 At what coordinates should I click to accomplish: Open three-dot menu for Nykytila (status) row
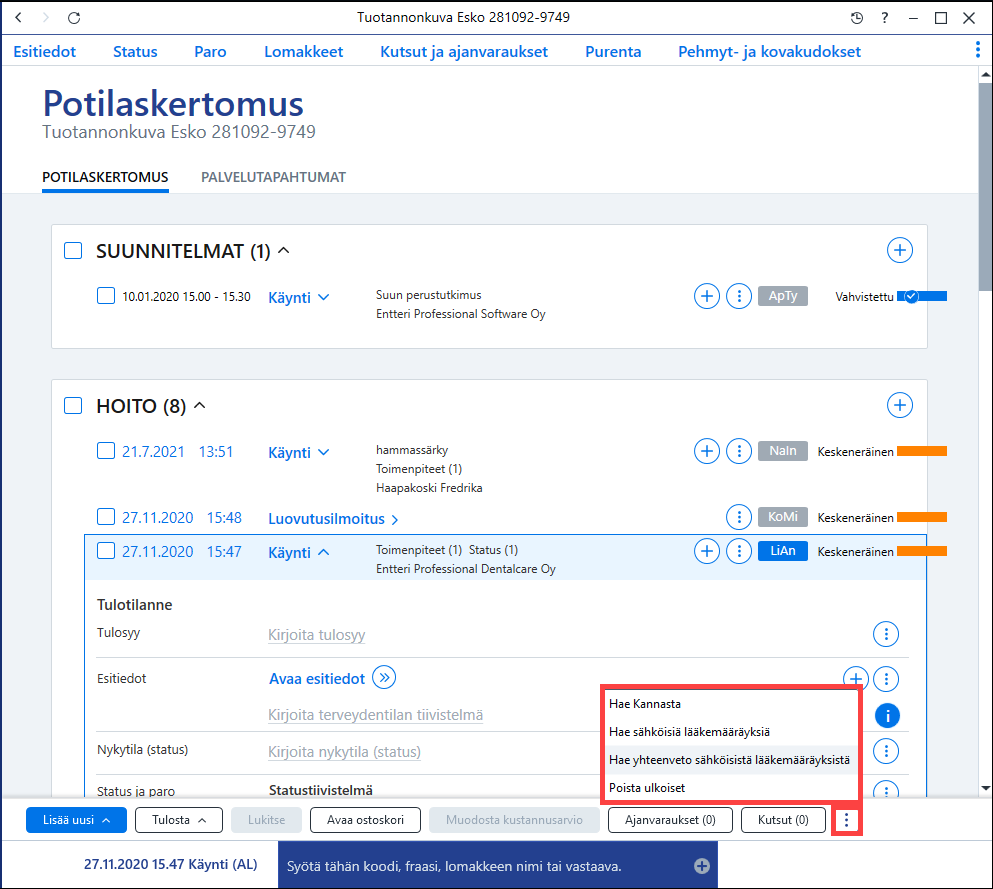886,751
